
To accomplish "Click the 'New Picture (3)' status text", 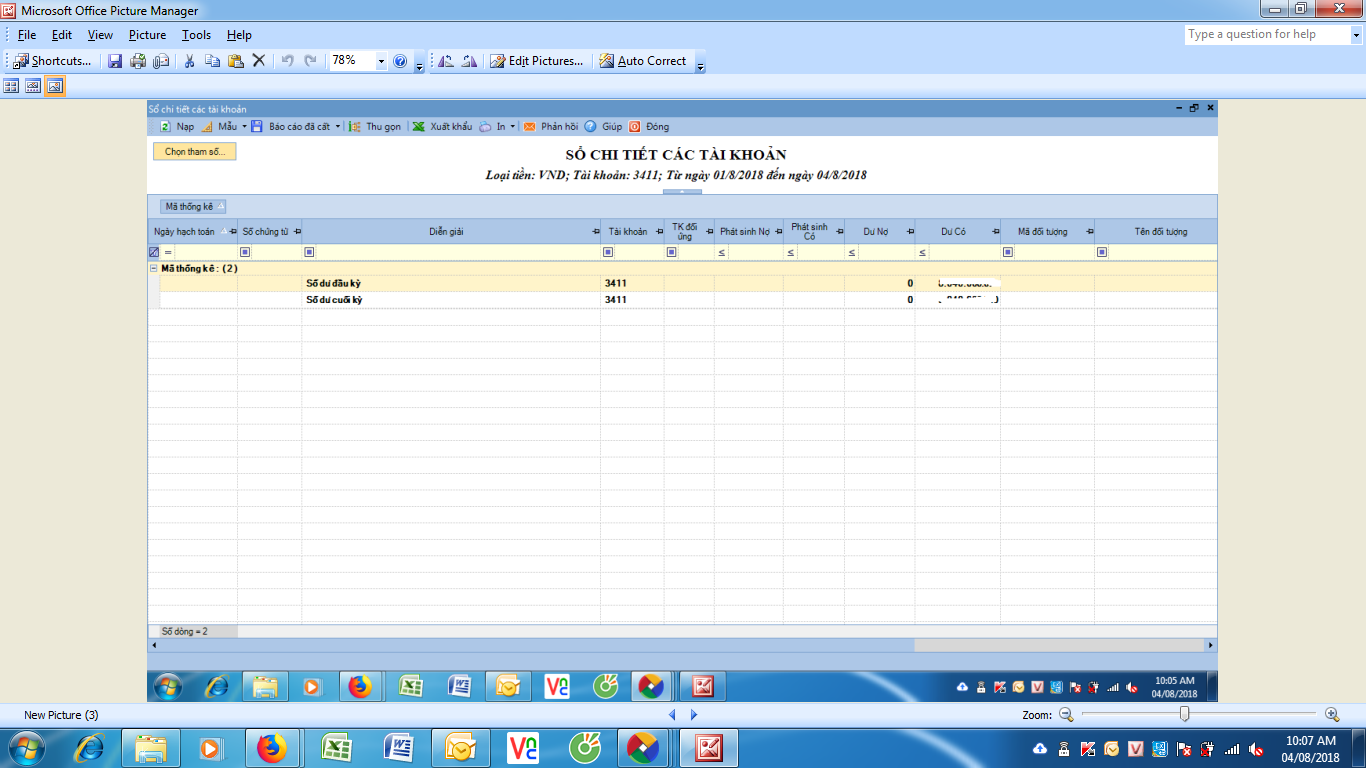I will (61, 715).
